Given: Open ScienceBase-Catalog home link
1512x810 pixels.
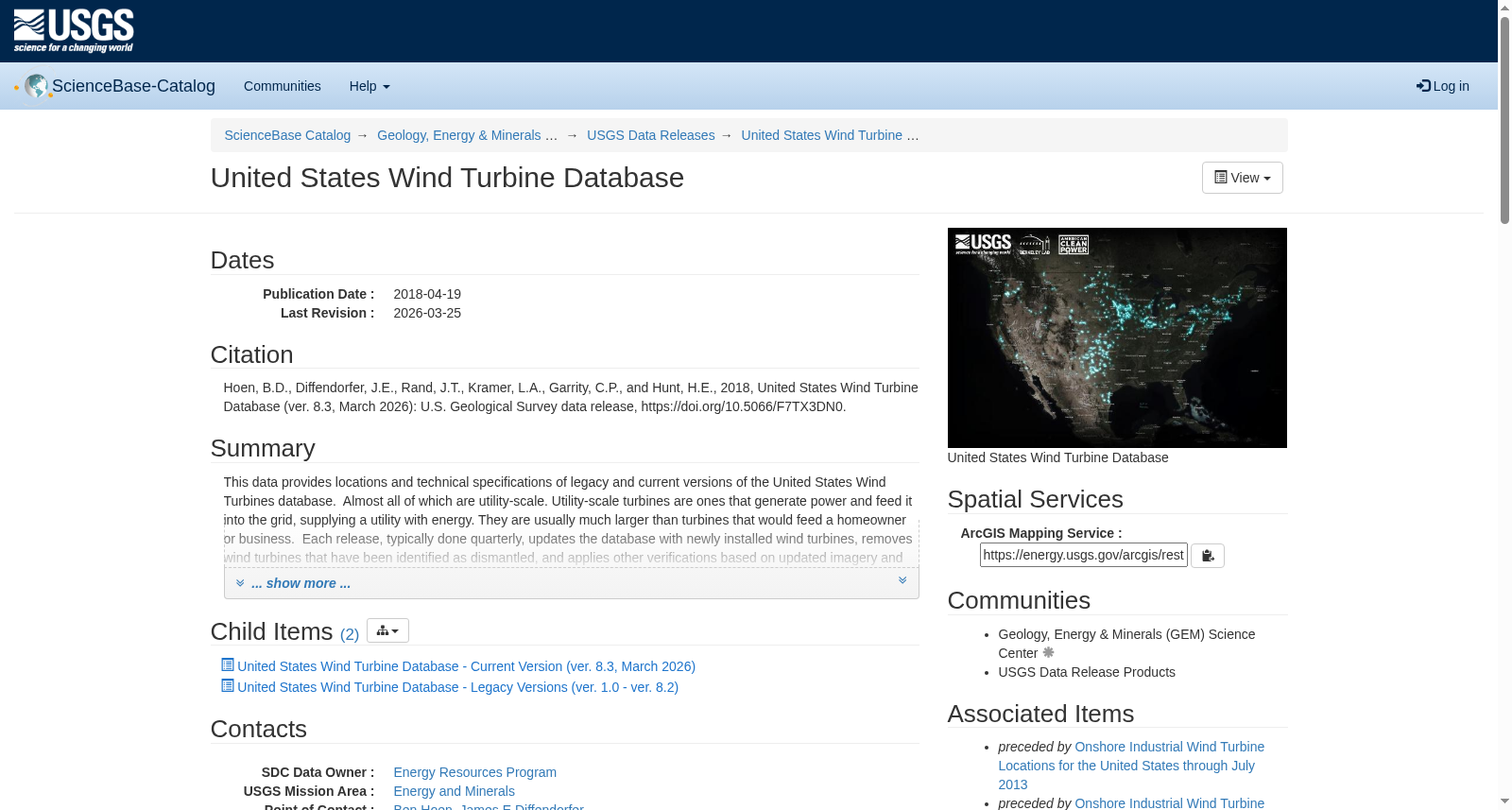Looking at the screenshot, I should pos(133,86).
